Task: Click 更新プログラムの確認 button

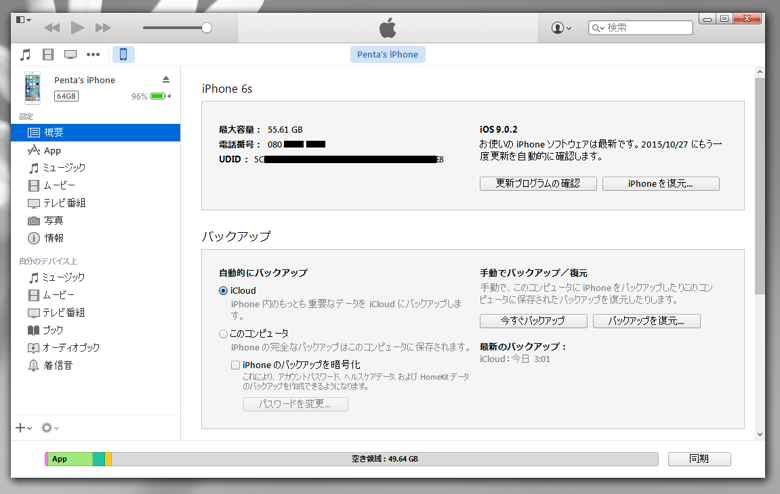Action: point(538,184)
